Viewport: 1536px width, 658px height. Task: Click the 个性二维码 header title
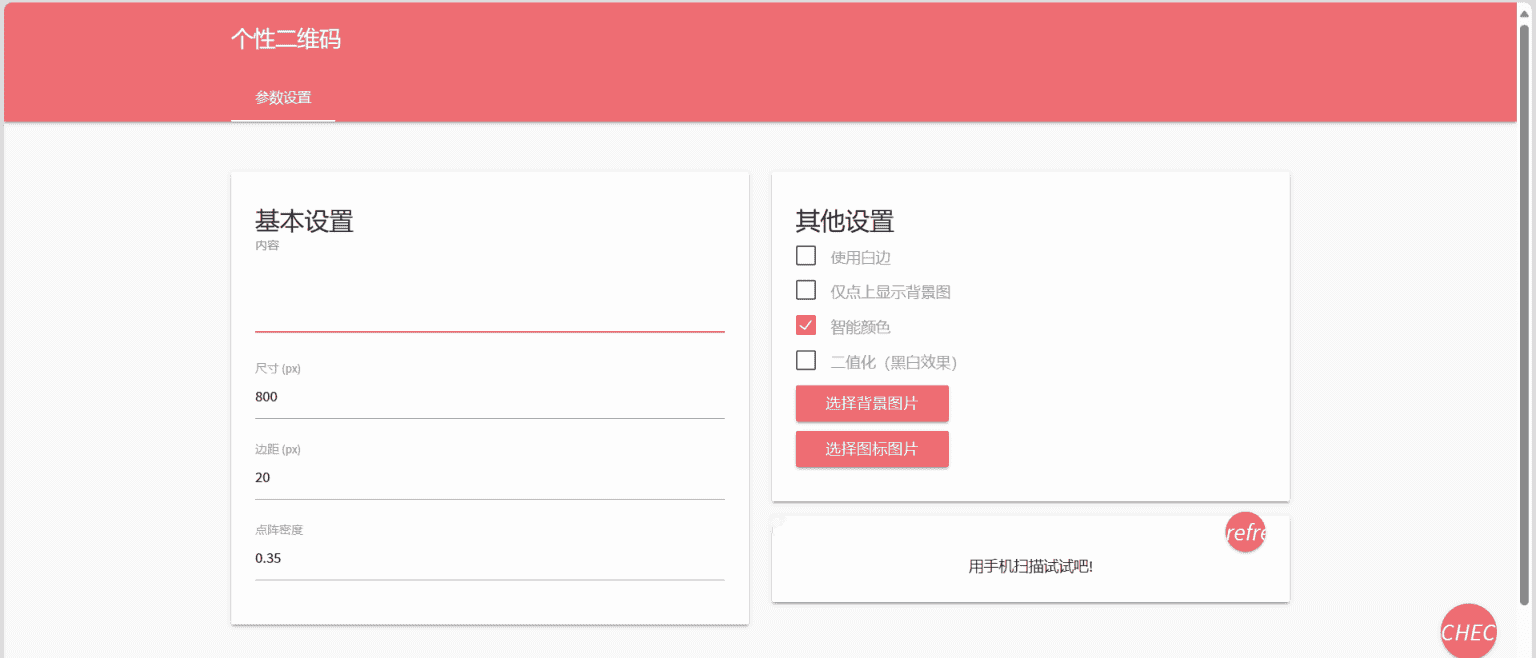pyautogui.click(x=286, y=39)
